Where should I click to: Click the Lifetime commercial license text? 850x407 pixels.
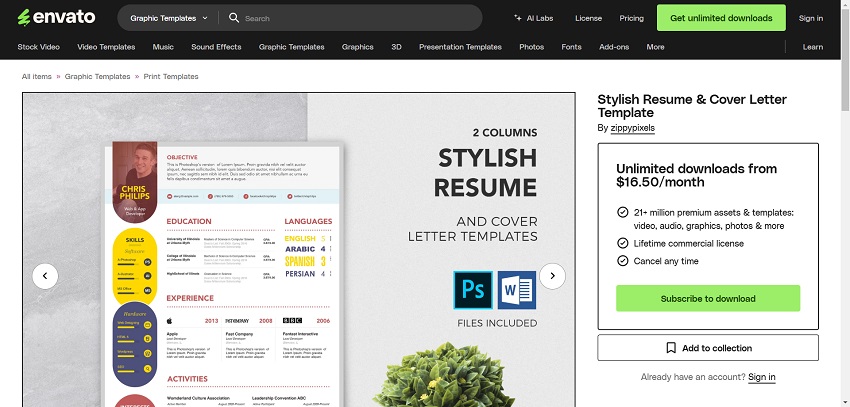coord(688,243)
